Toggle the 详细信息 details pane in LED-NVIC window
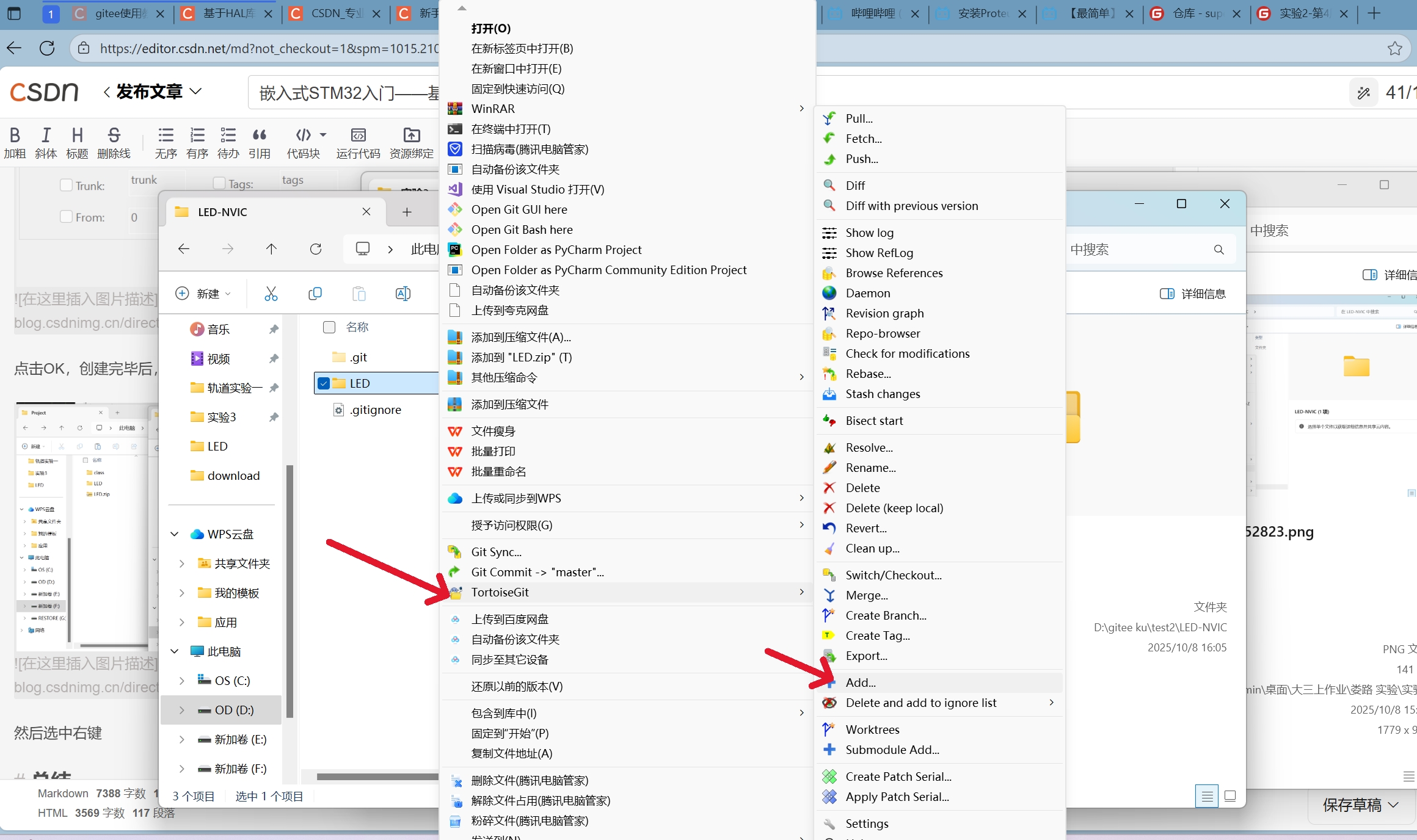Viewport: 1417px width, 840px height. 1192,294
